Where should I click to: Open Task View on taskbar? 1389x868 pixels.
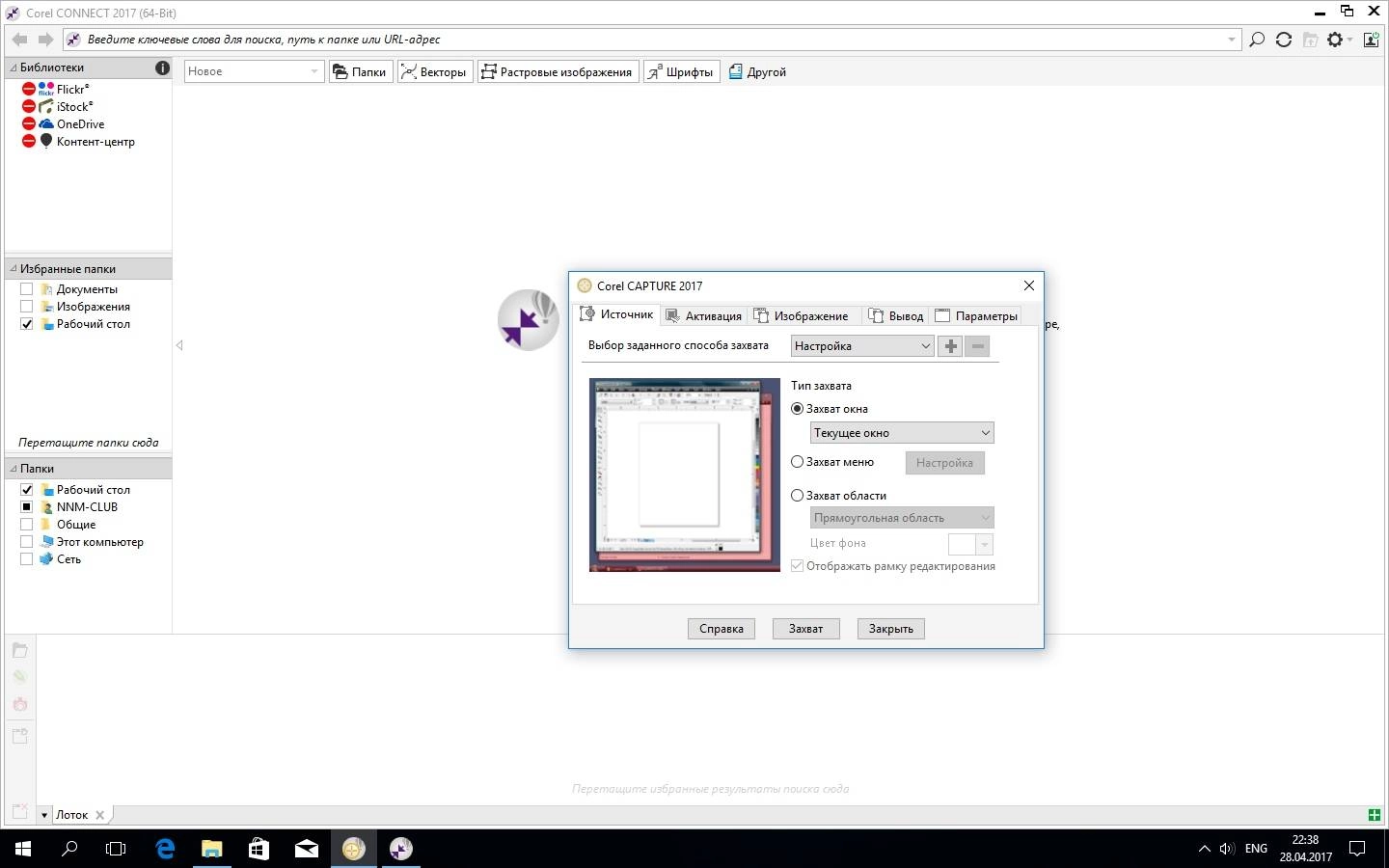click(116, 849)
